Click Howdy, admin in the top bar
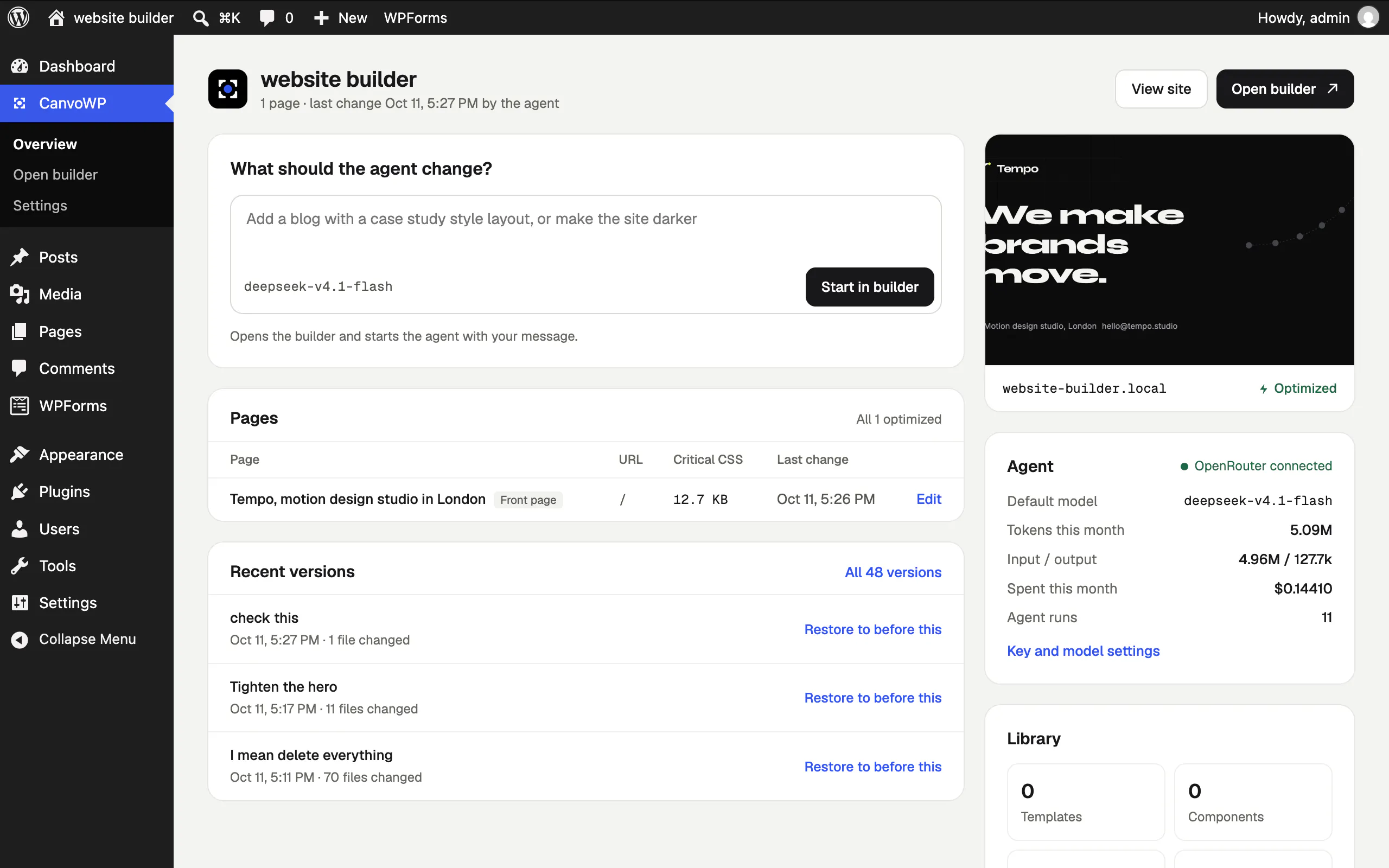 (x=1303, y=18)
